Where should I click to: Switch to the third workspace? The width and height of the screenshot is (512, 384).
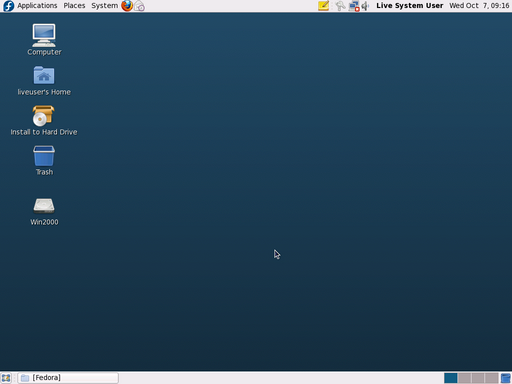[478, 378]
